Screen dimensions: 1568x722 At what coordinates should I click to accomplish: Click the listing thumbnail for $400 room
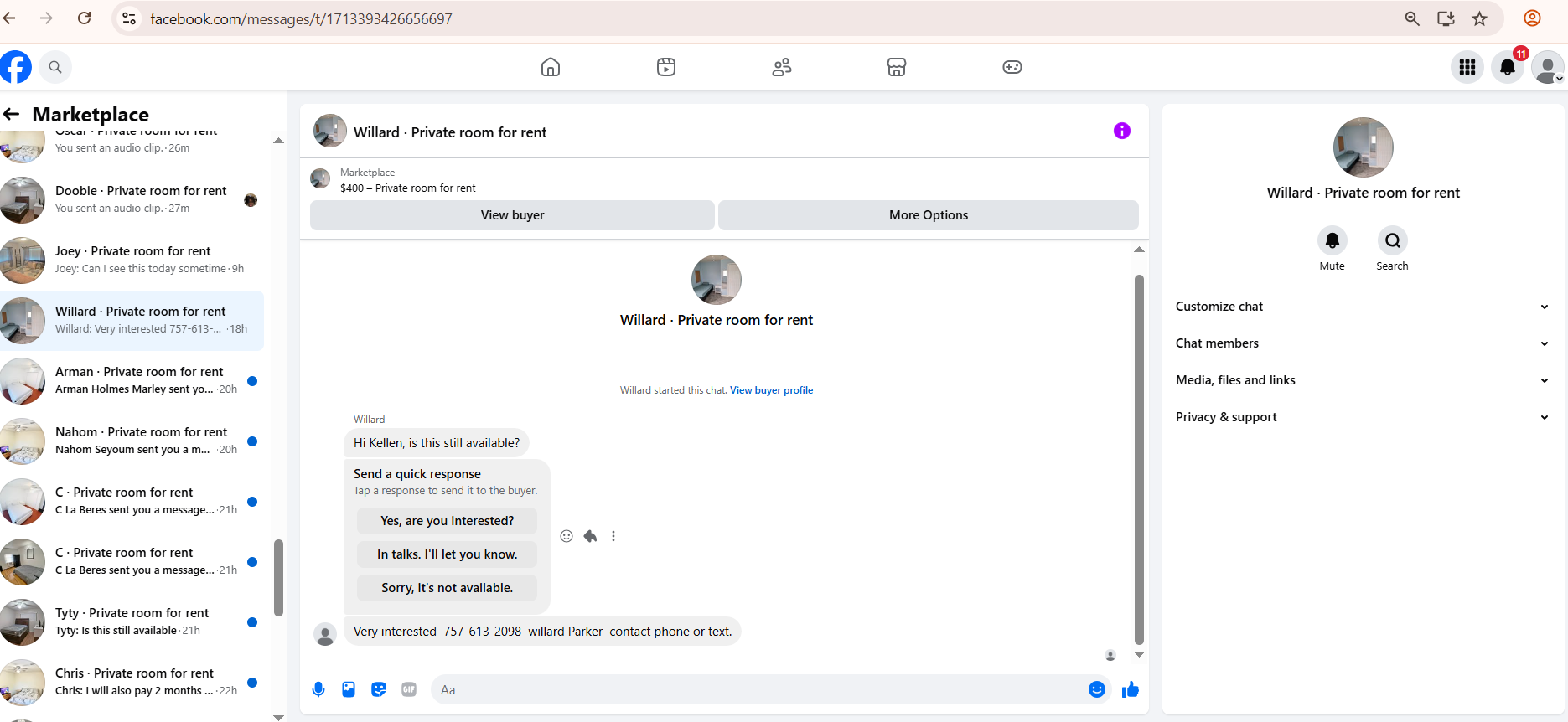point(320,178)
